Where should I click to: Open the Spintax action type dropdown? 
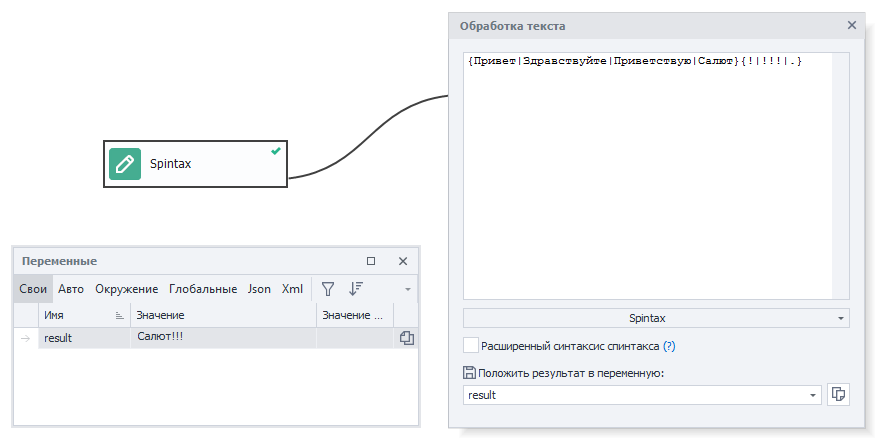[x=656, y=318]
